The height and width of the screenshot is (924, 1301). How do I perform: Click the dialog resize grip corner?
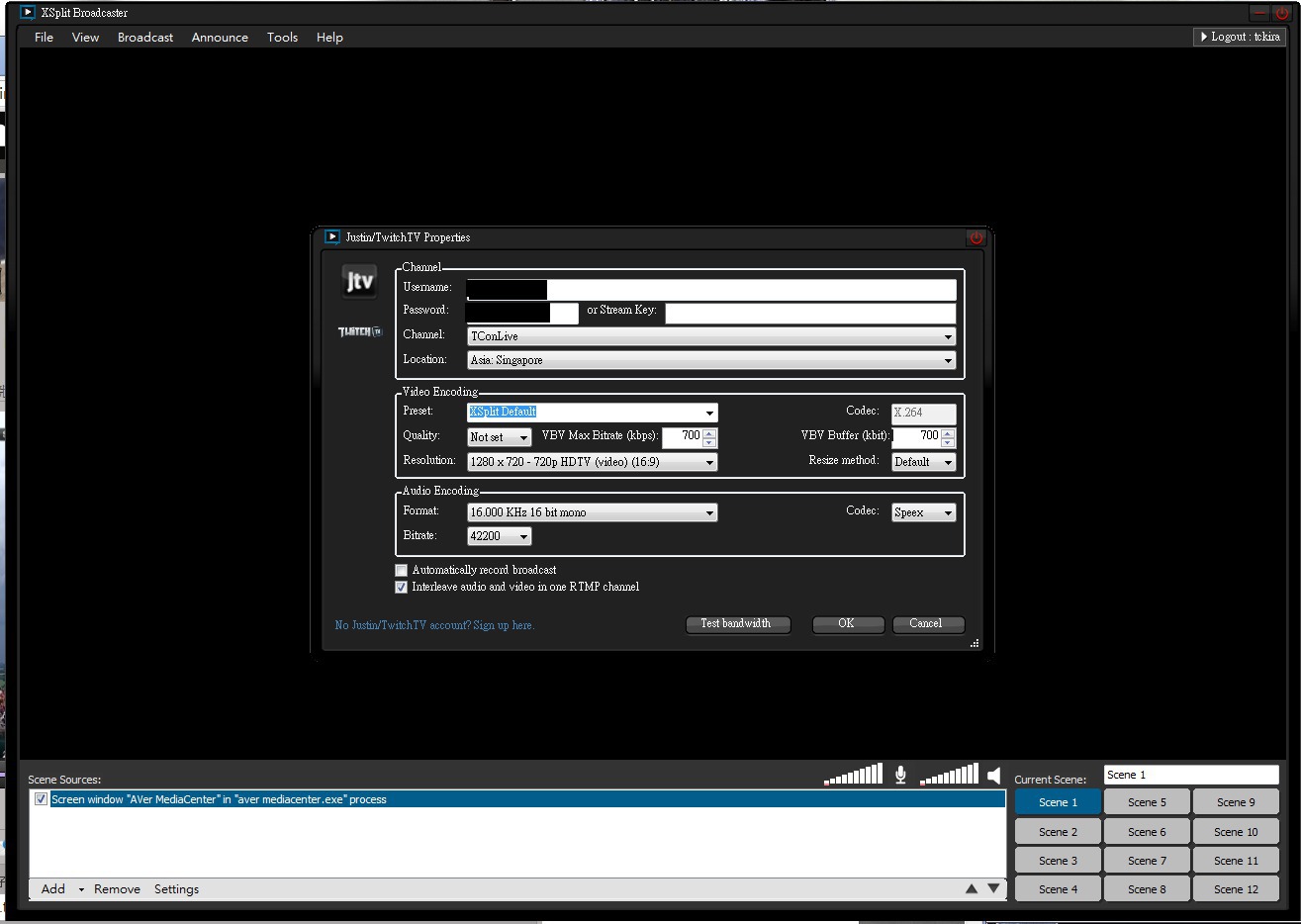[975, 643]
